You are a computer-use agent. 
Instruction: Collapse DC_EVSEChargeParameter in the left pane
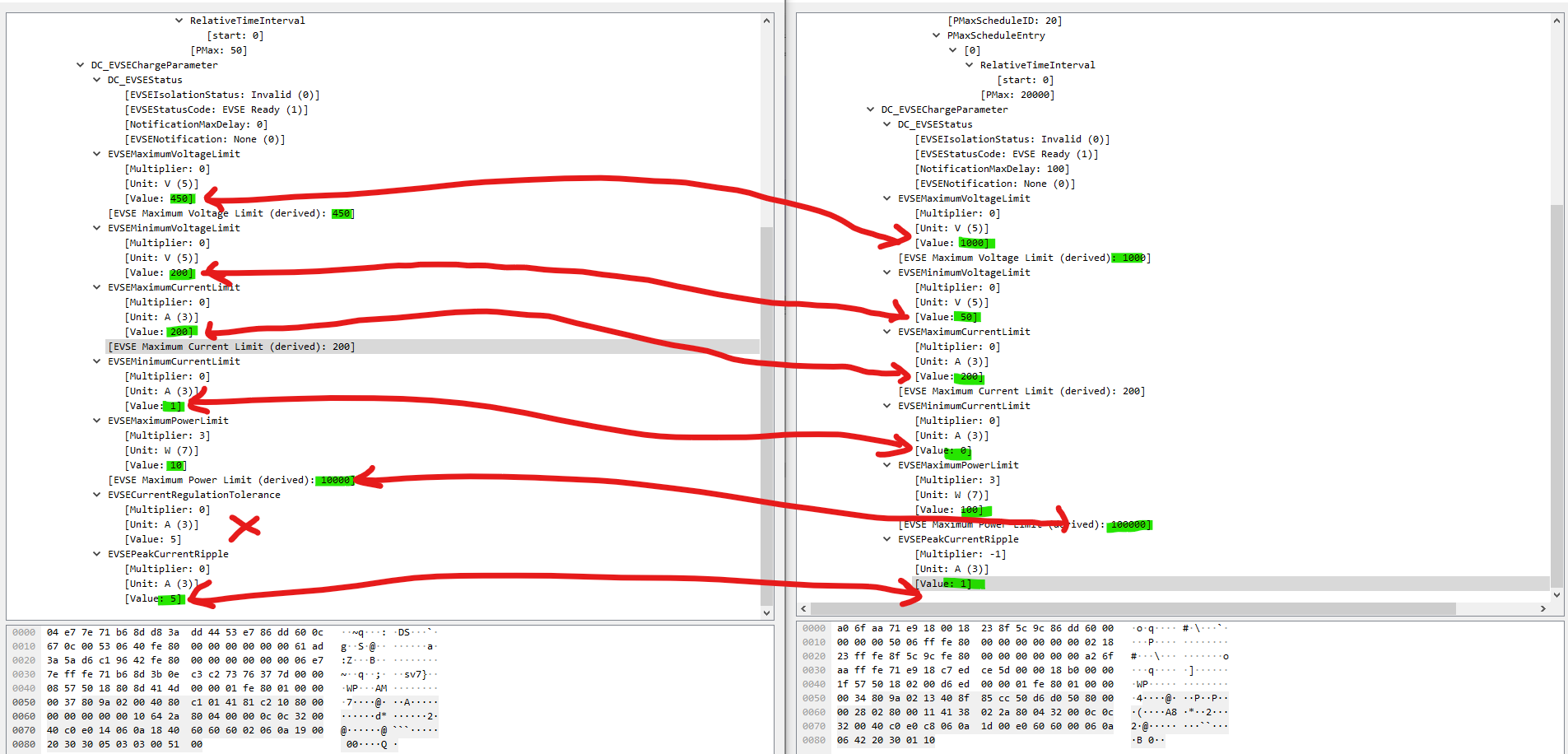(x=80, y=65)
